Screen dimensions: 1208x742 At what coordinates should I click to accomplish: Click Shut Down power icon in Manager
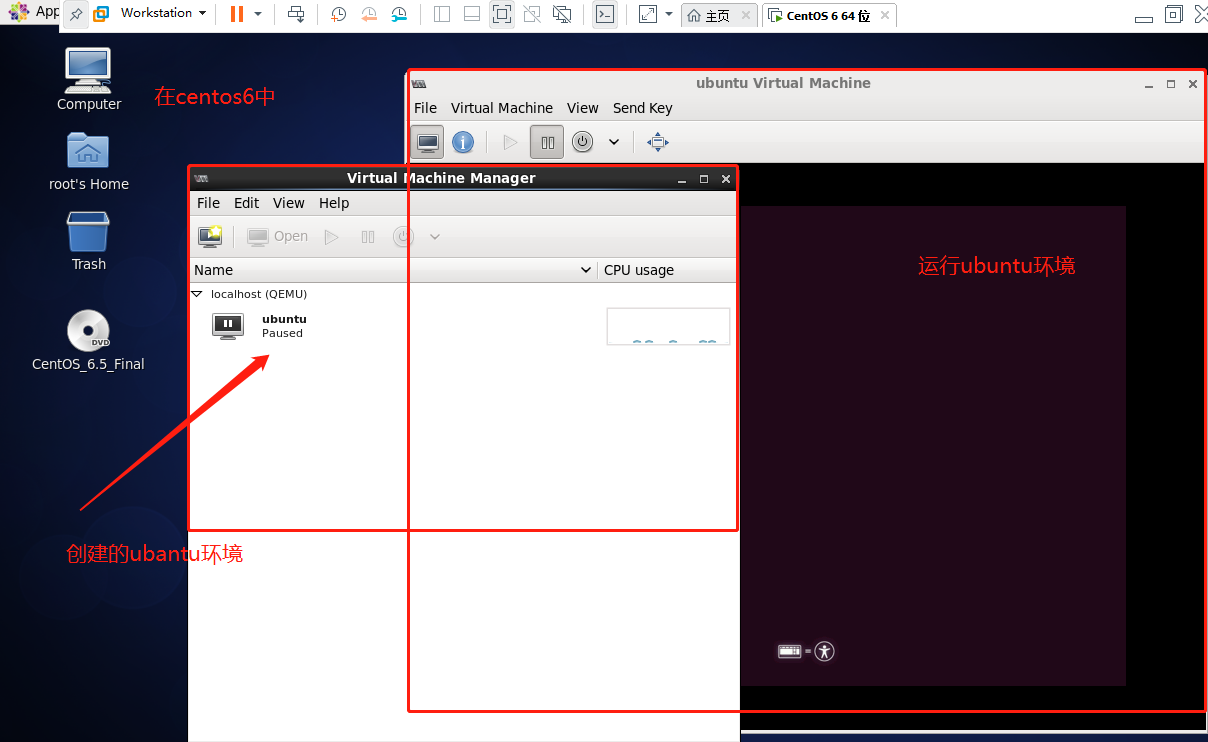click(x=403, y=237)
